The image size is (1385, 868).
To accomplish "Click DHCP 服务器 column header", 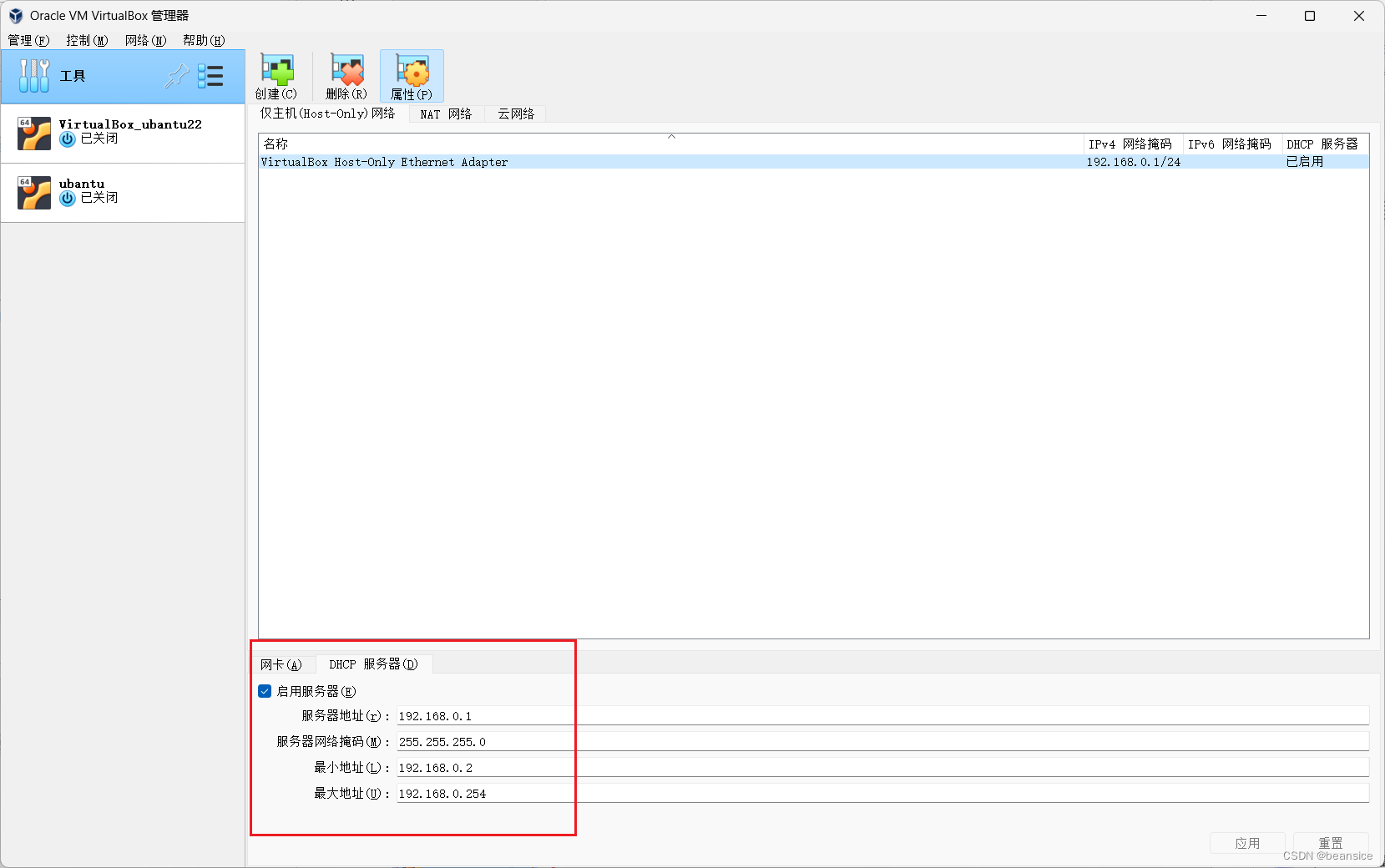I will pyautogui.click(x=1325, y=144).
